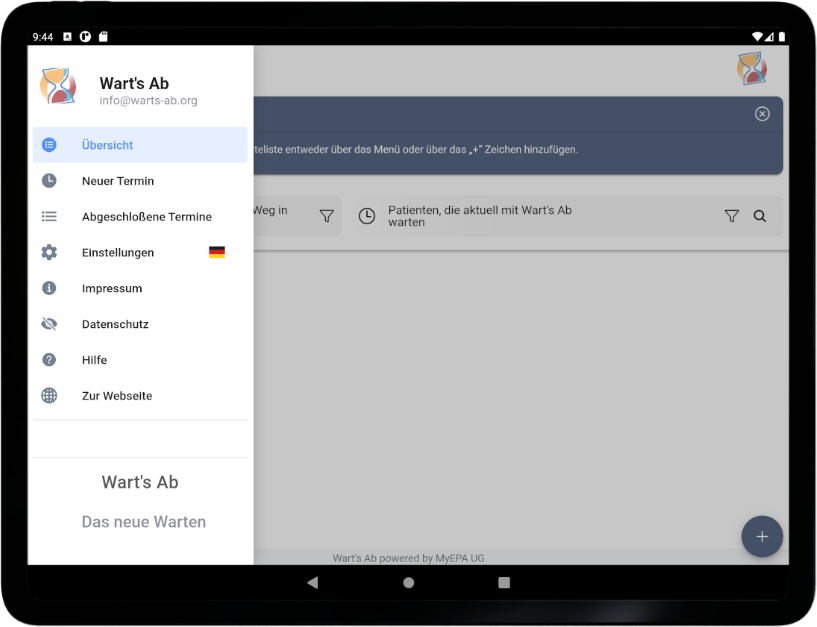Click the info@warts-ab.org email text
This screenshot has width=817, height=627.
point(148,101)
